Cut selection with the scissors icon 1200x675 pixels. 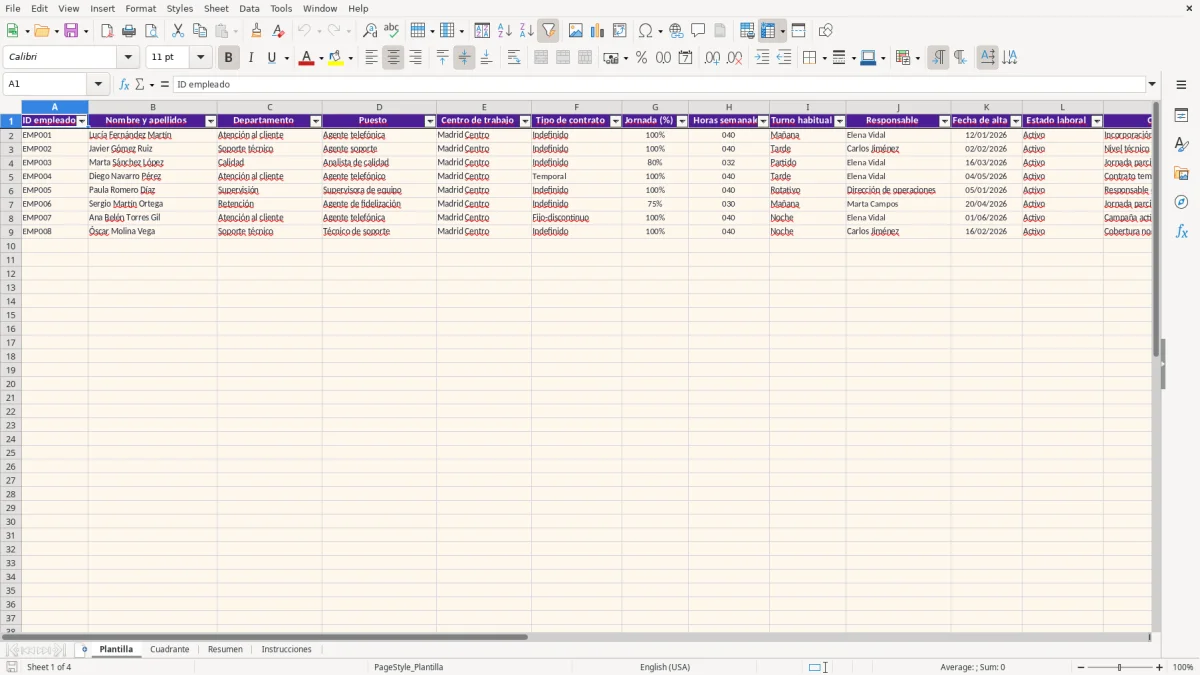178,31
